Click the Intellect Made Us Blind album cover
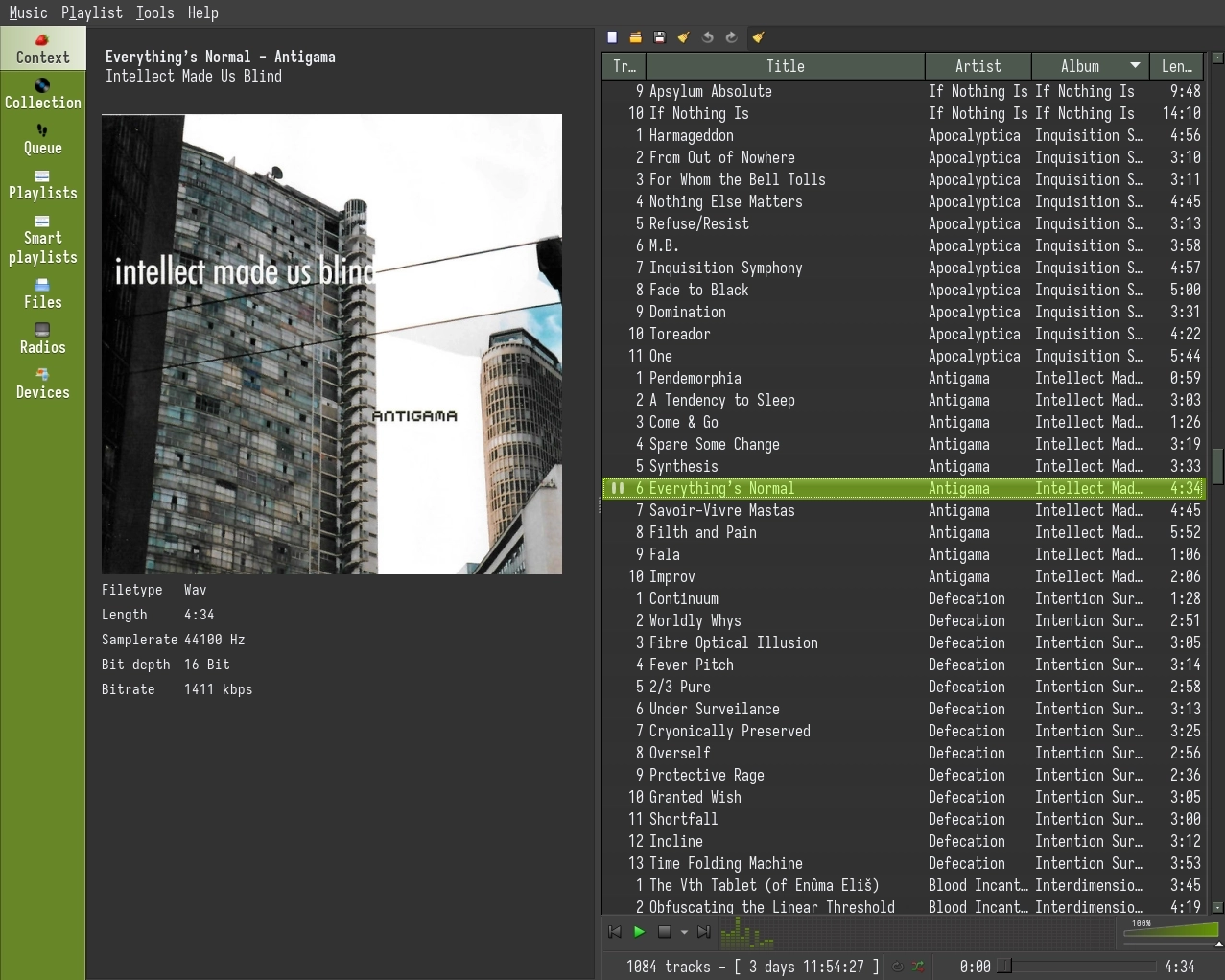 point(332,344)
